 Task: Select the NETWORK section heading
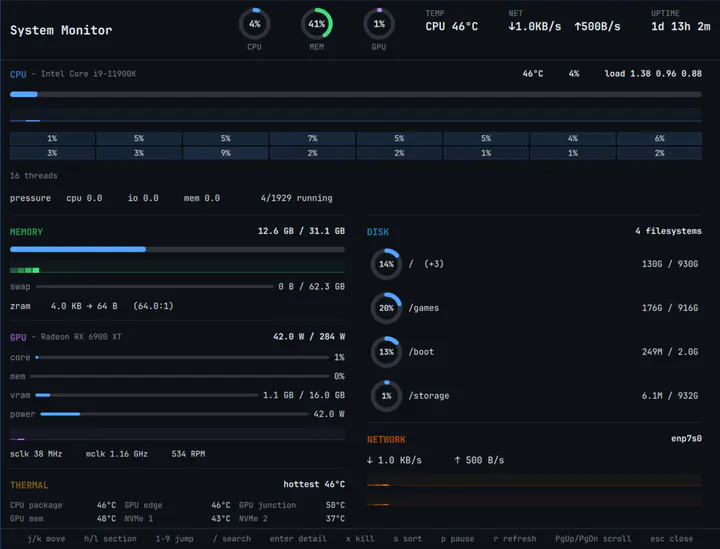pyautogui.click(x=386, y=439)
